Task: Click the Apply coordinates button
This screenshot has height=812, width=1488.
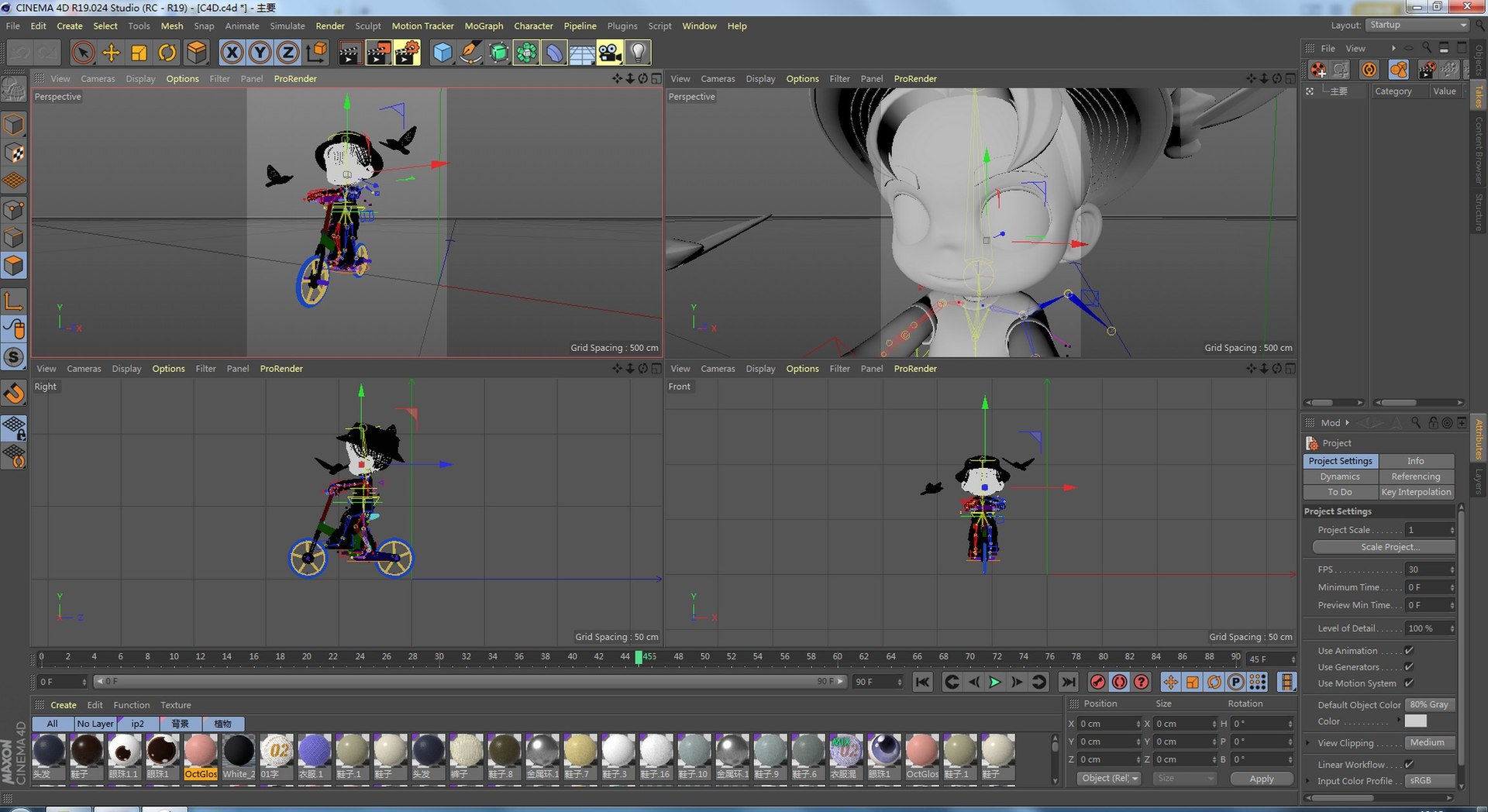Action: coord(1261,779)
